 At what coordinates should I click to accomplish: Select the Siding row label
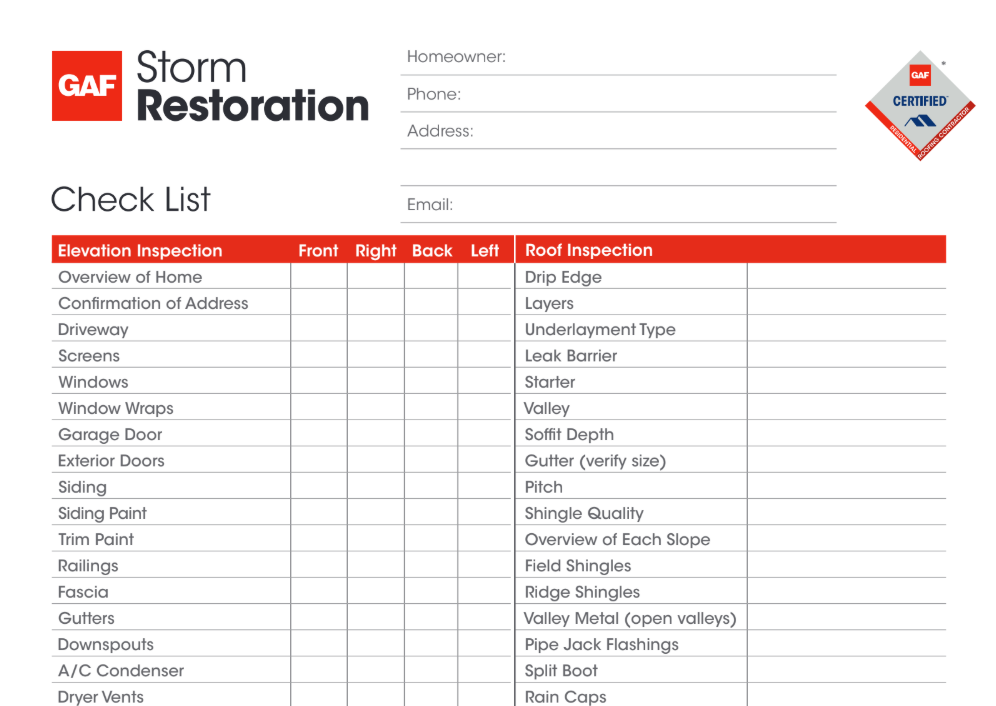83,487
